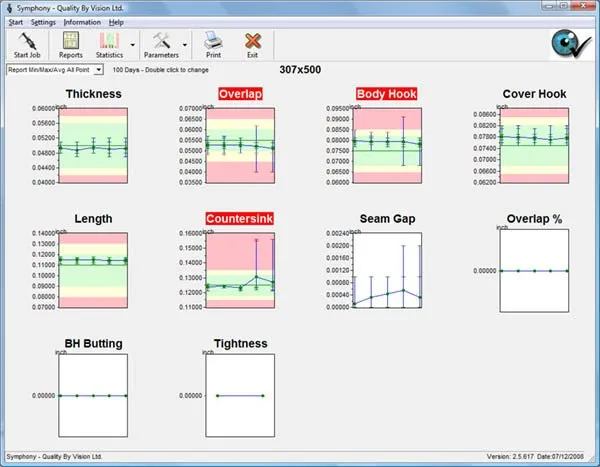Expand the Statistics dropdown arrow
The width and height of the screenshot is (600, 467).
132,45
